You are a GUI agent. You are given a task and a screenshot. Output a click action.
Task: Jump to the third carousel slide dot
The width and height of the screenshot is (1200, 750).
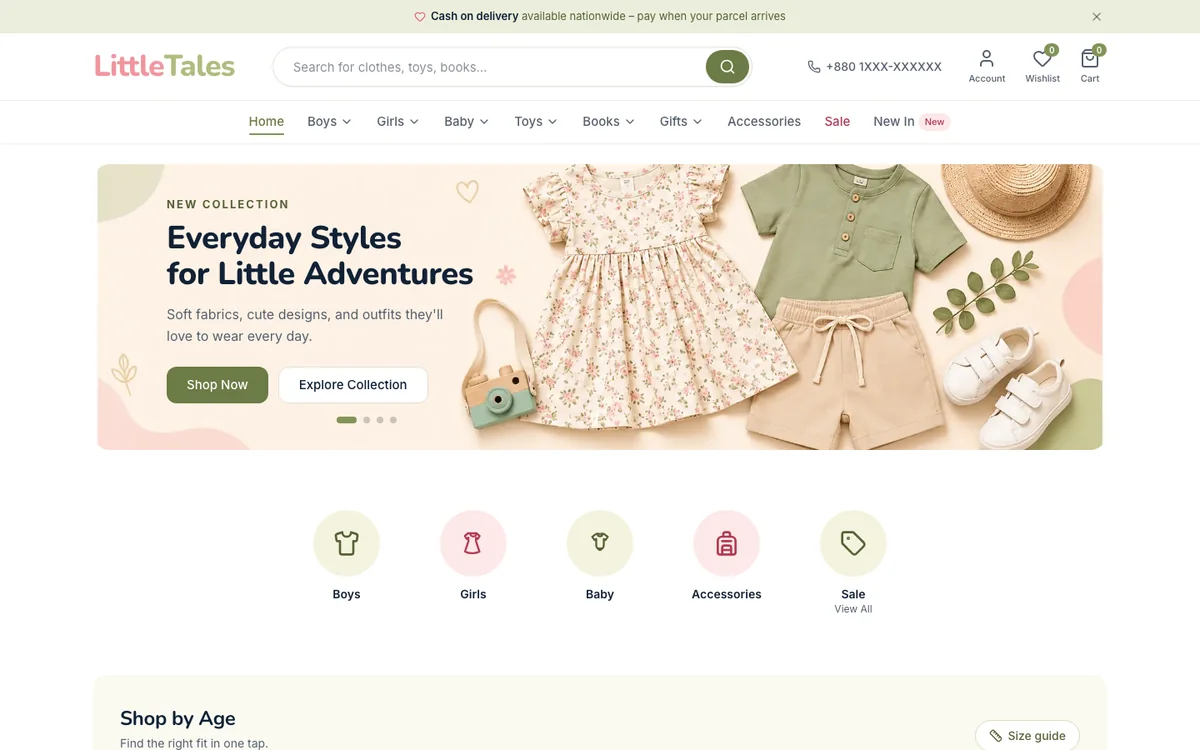[380, 420]
